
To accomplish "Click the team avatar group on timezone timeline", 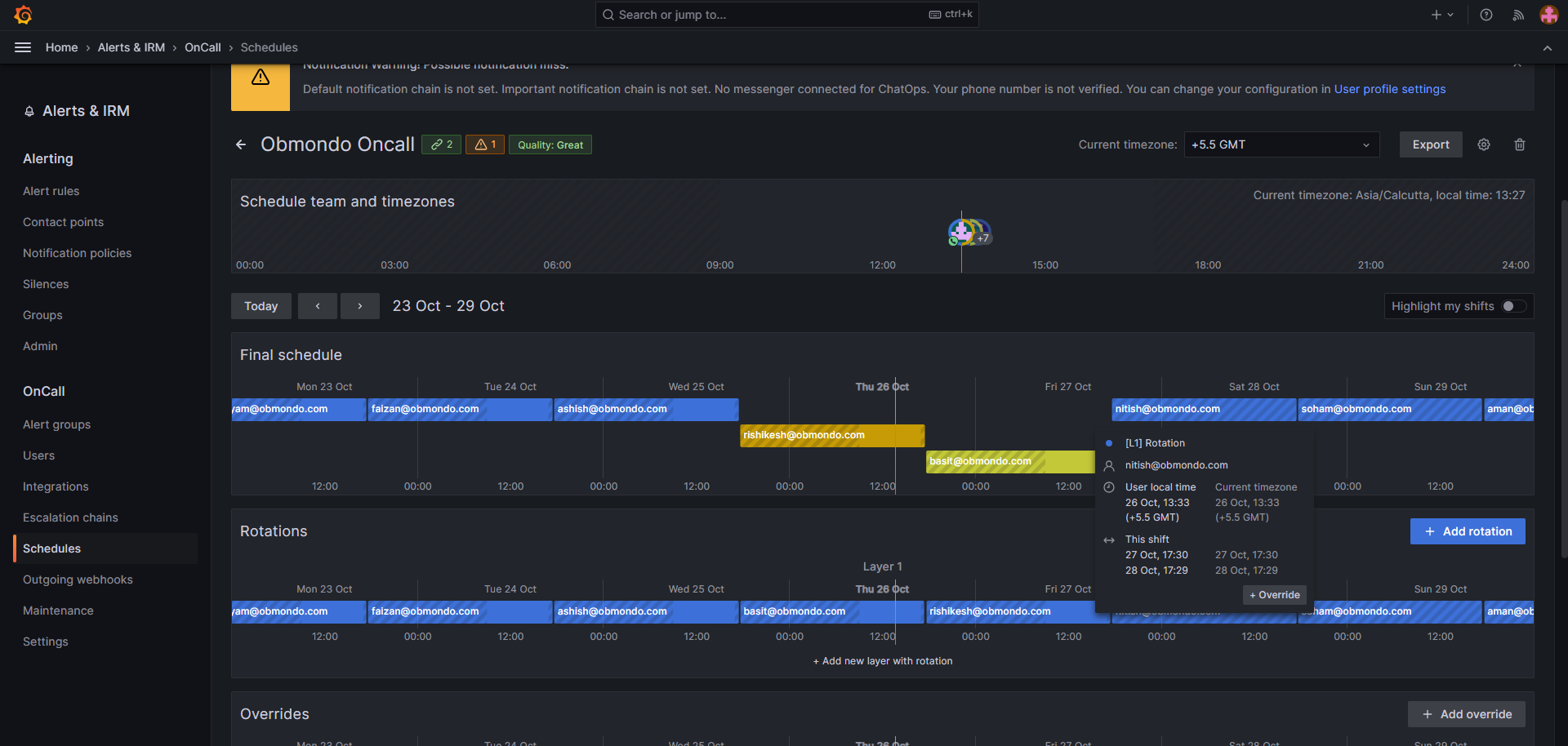I will point(969,232).
